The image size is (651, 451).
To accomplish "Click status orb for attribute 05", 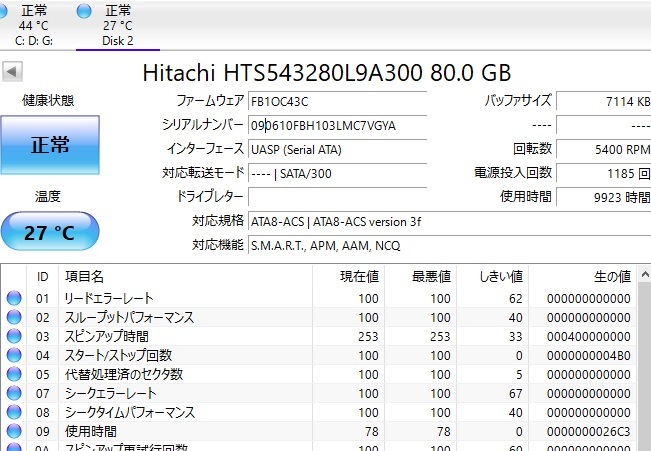I will (14, 375).
